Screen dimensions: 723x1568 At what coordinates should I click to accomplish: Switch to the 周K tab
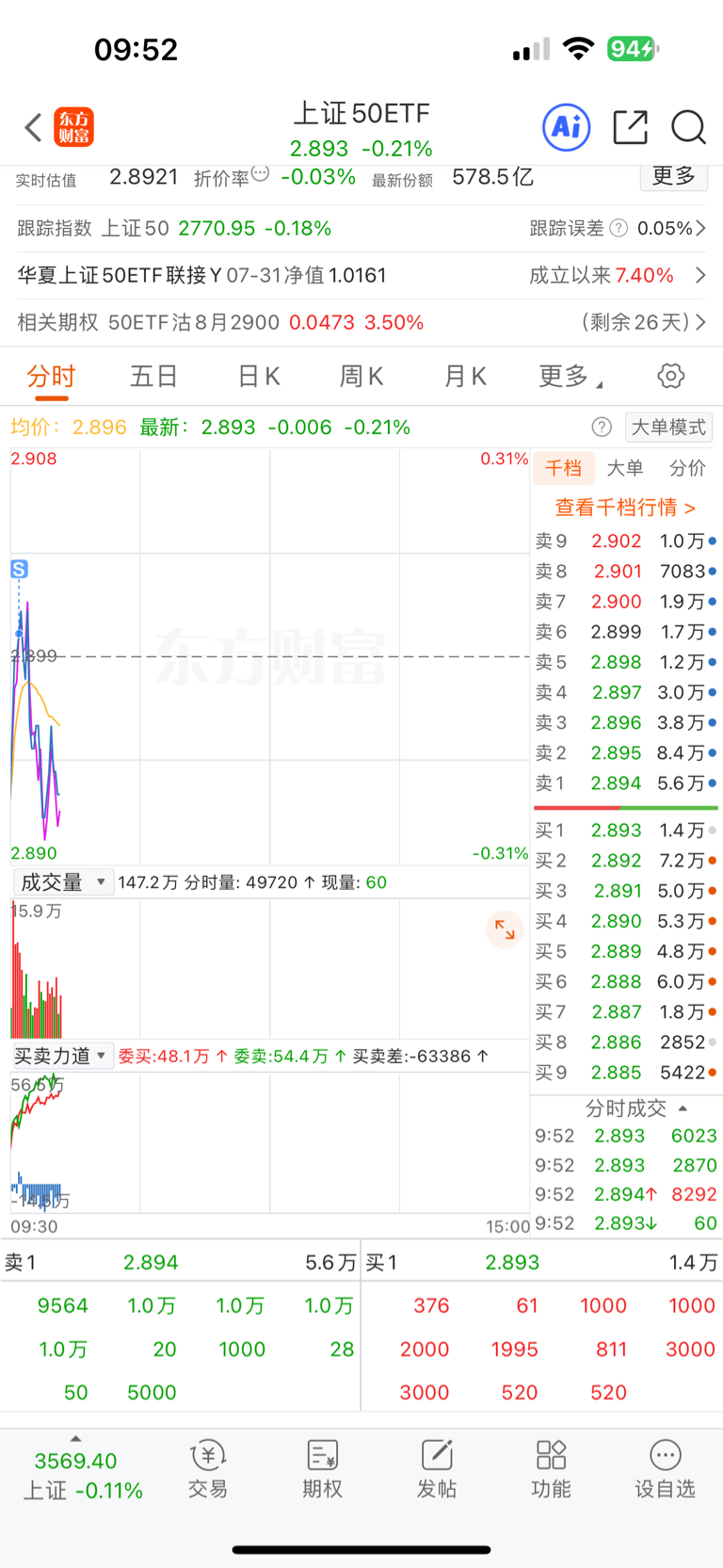[x=361, y=377]
